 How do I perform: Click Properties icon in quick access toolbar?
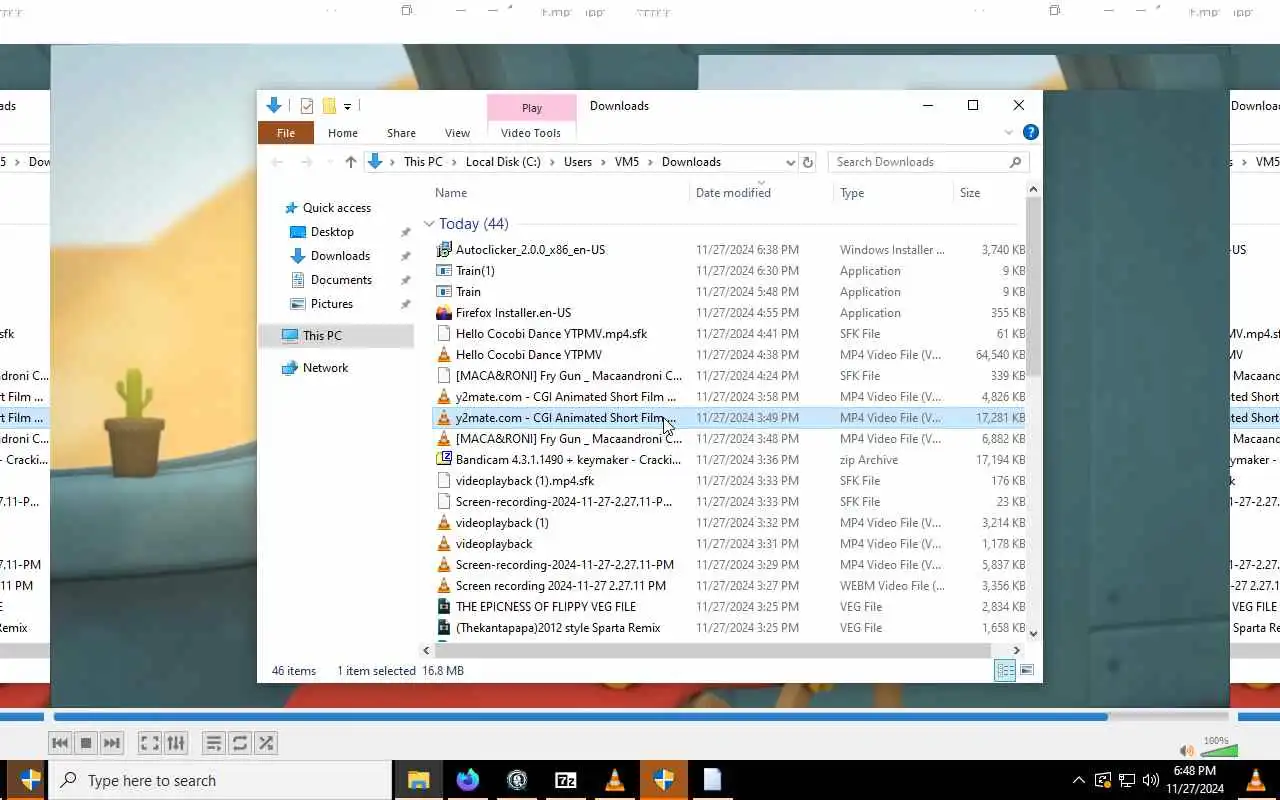click(x=307, y=106)
